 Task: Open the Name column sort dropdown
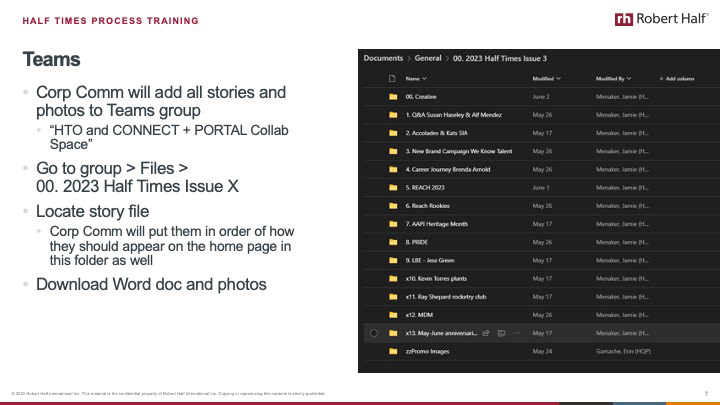pos(416,79)
